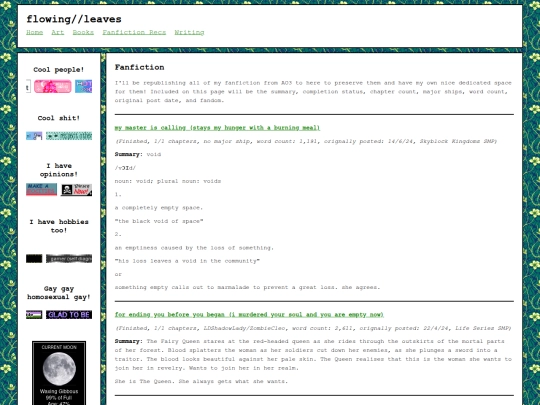Click "his loss leaves a void in the community"

[187, 261]
